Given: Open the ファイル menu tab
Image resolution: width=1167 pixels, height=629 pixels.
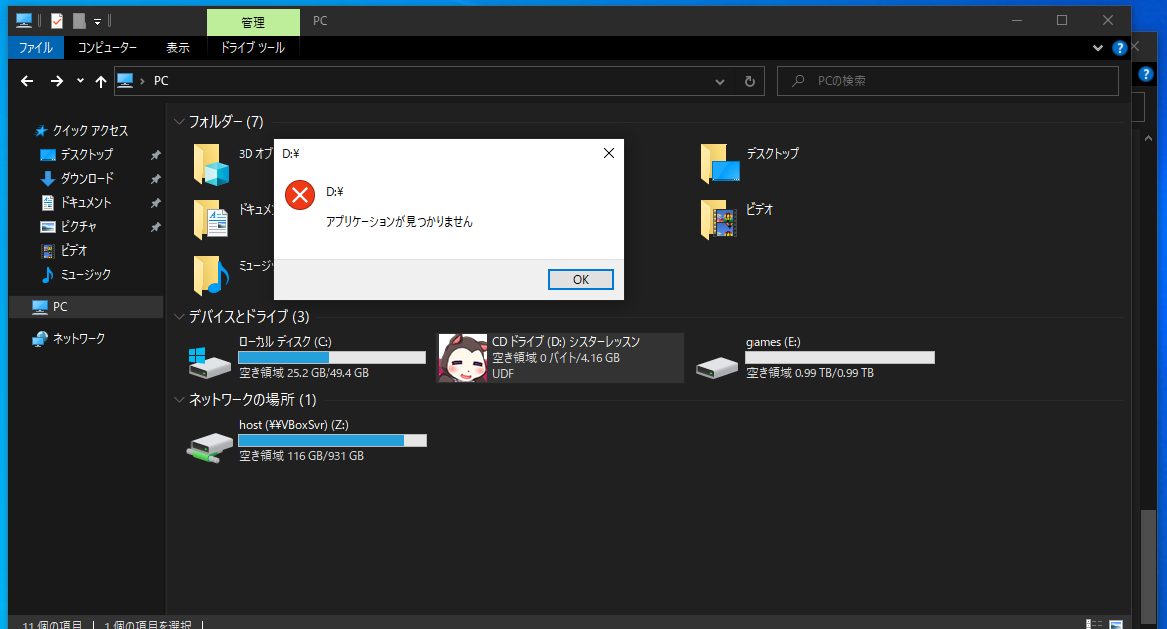Looking at the screenshot, I should pyautogui.click(x=36, y=47).
